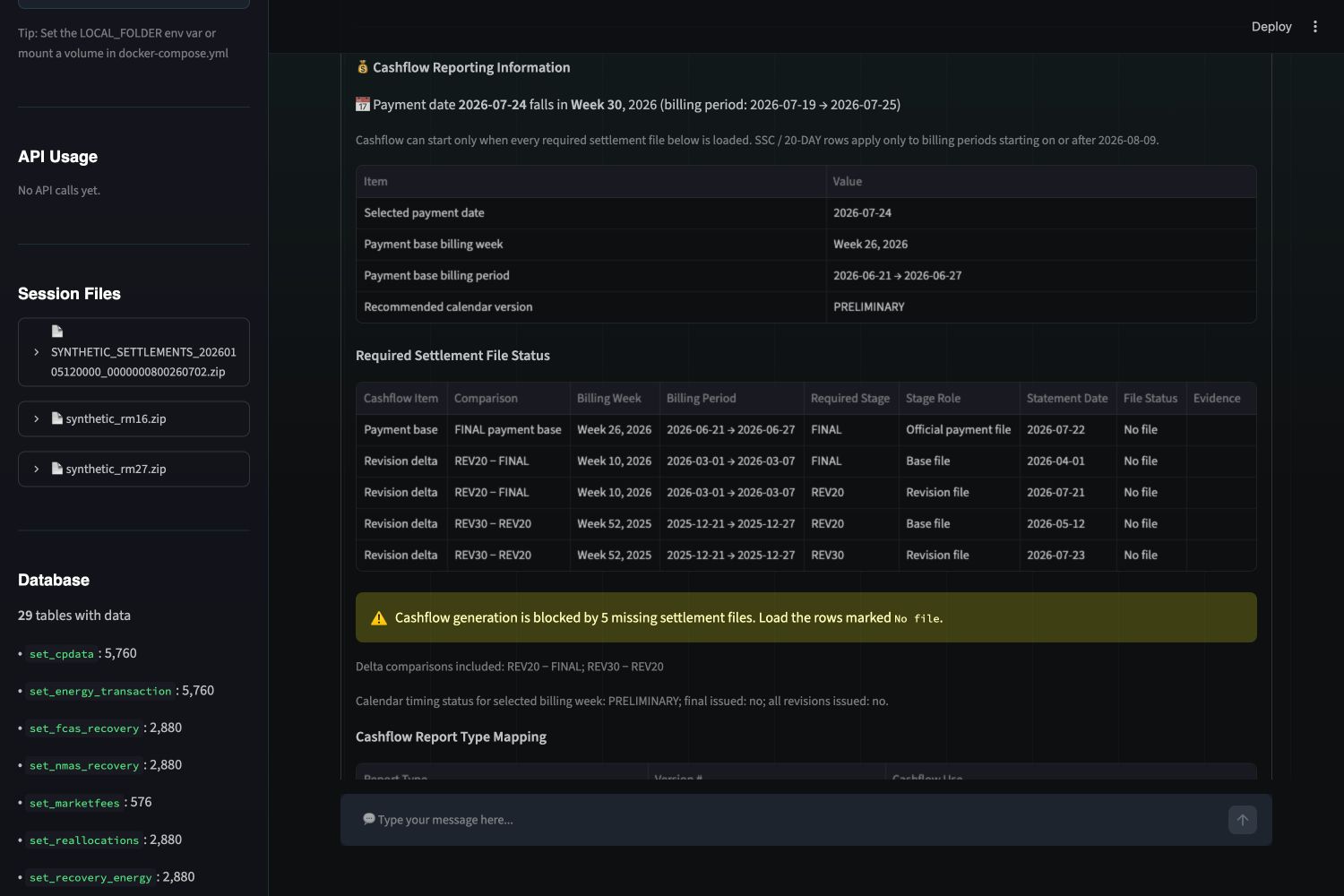Click the set_energy_transaction table entry

tap(100, 691)
